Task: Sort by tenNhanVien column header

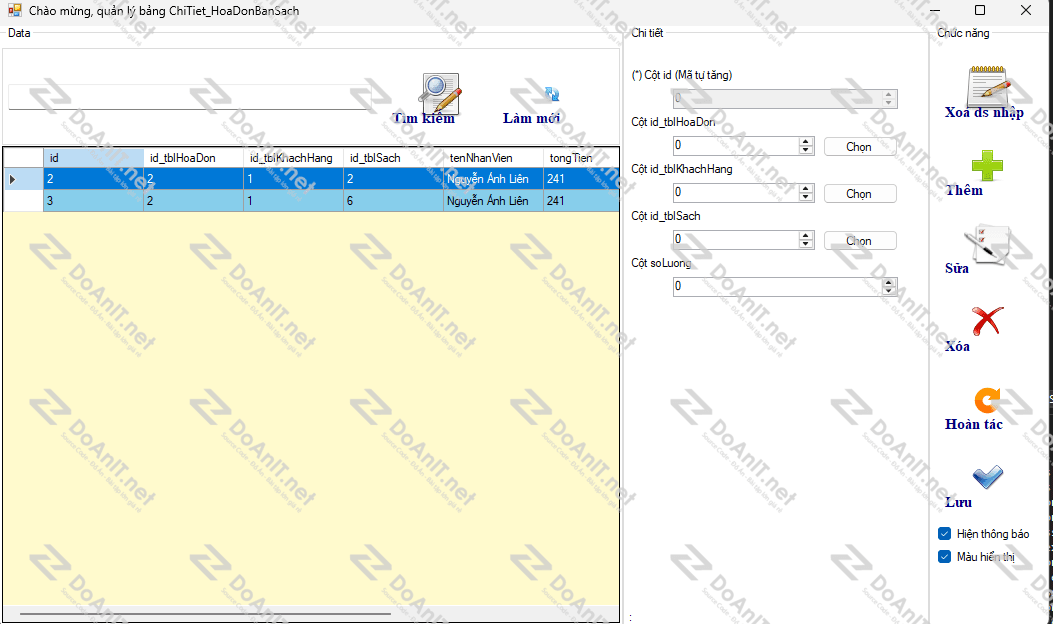Action: click(x=494, y=158)
